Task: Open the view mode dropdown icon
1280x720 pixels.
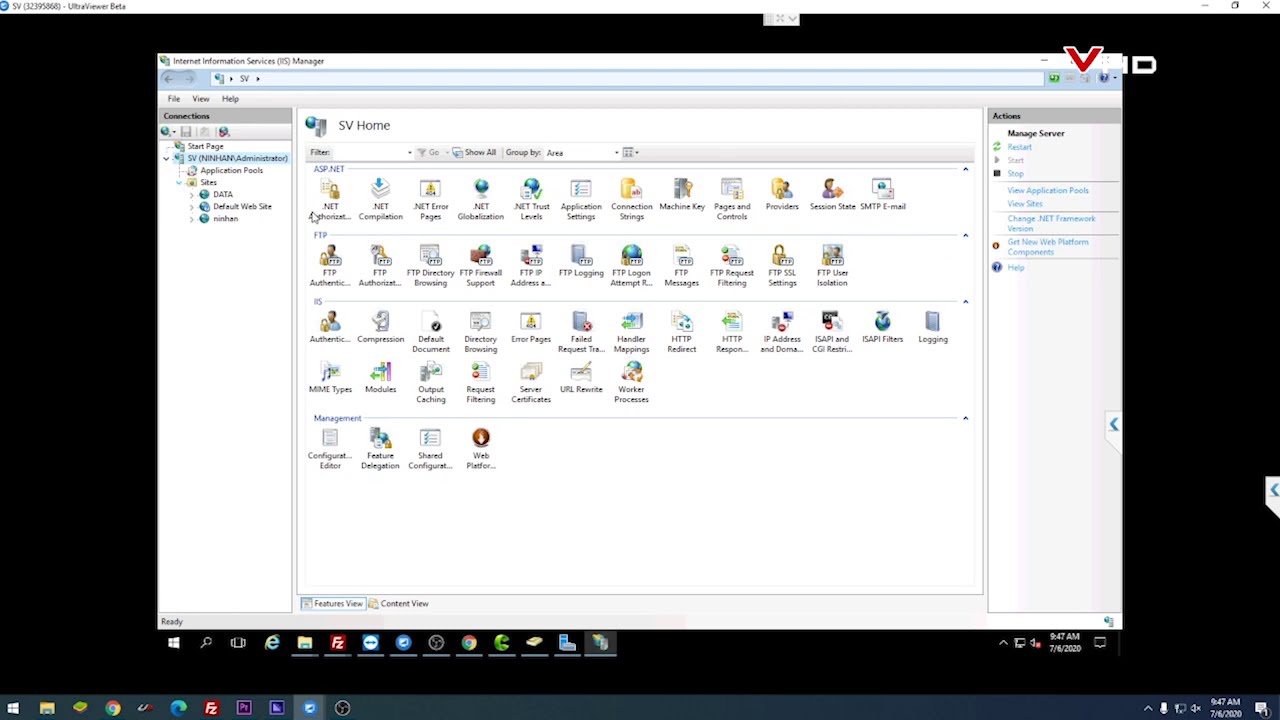Action: pyautogui.click(x=631, y=153)
